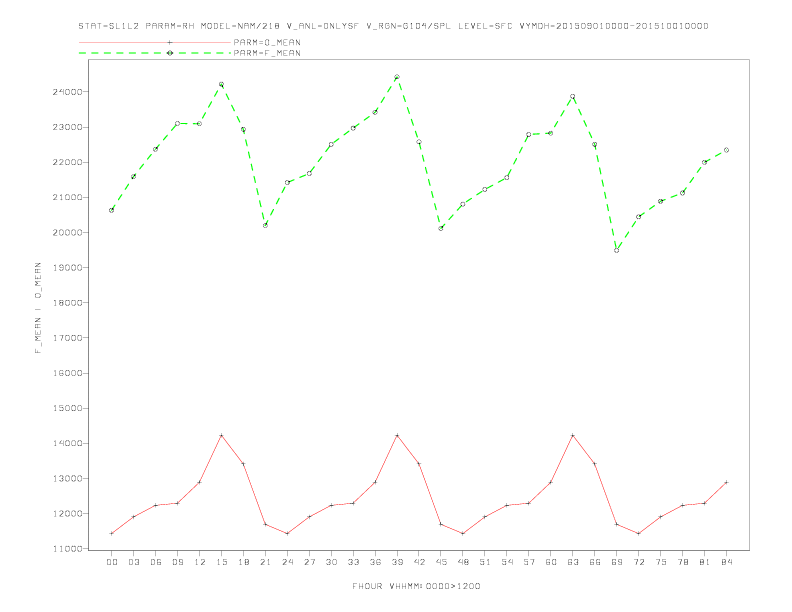Screen dimensions: 792x612
Task: Click the 63 forecast hour x-axis label
Action: (573, 562)
